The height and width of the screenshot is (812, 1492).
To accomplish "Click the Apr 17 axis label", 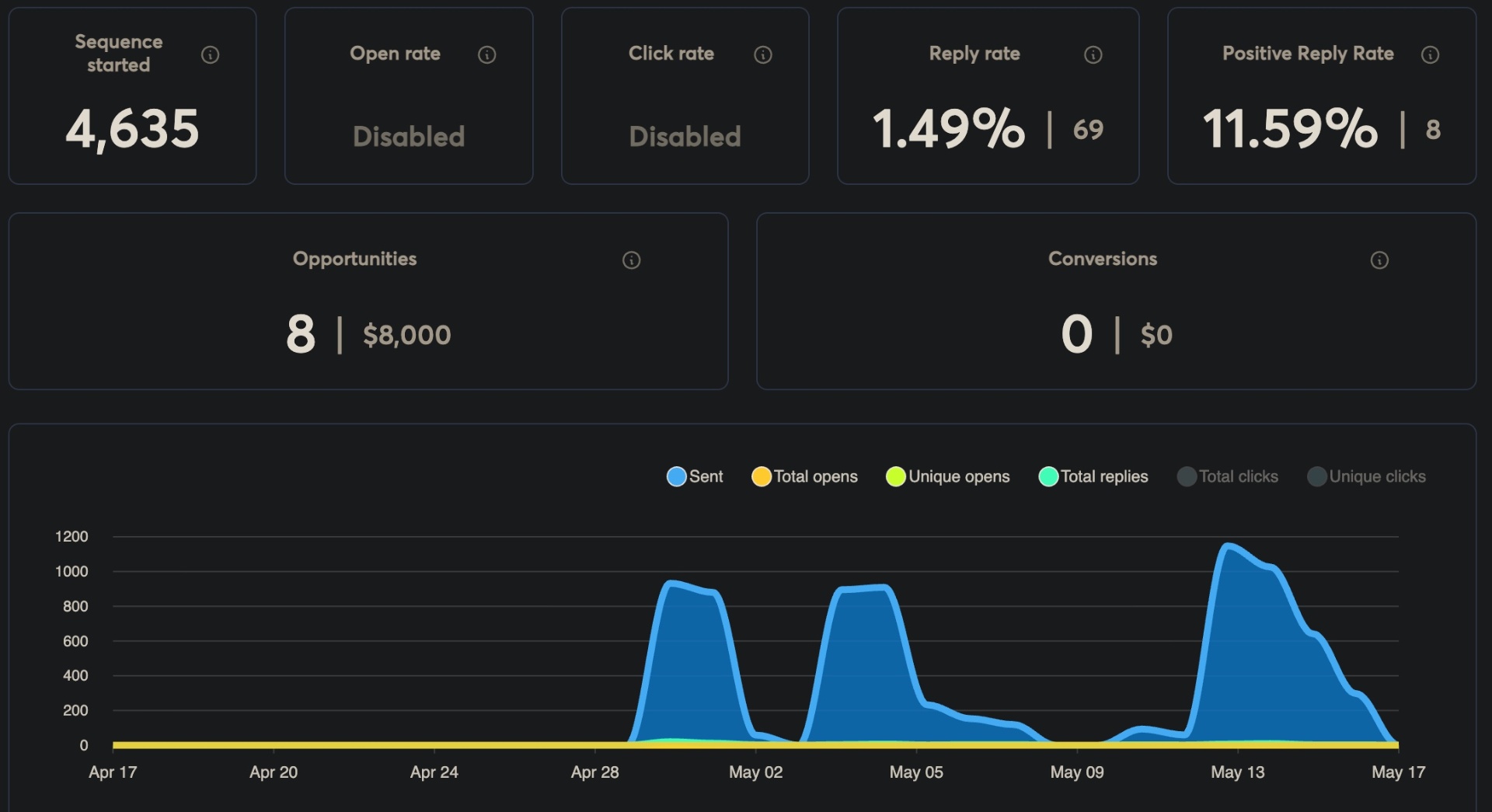I will coord(113,772).
